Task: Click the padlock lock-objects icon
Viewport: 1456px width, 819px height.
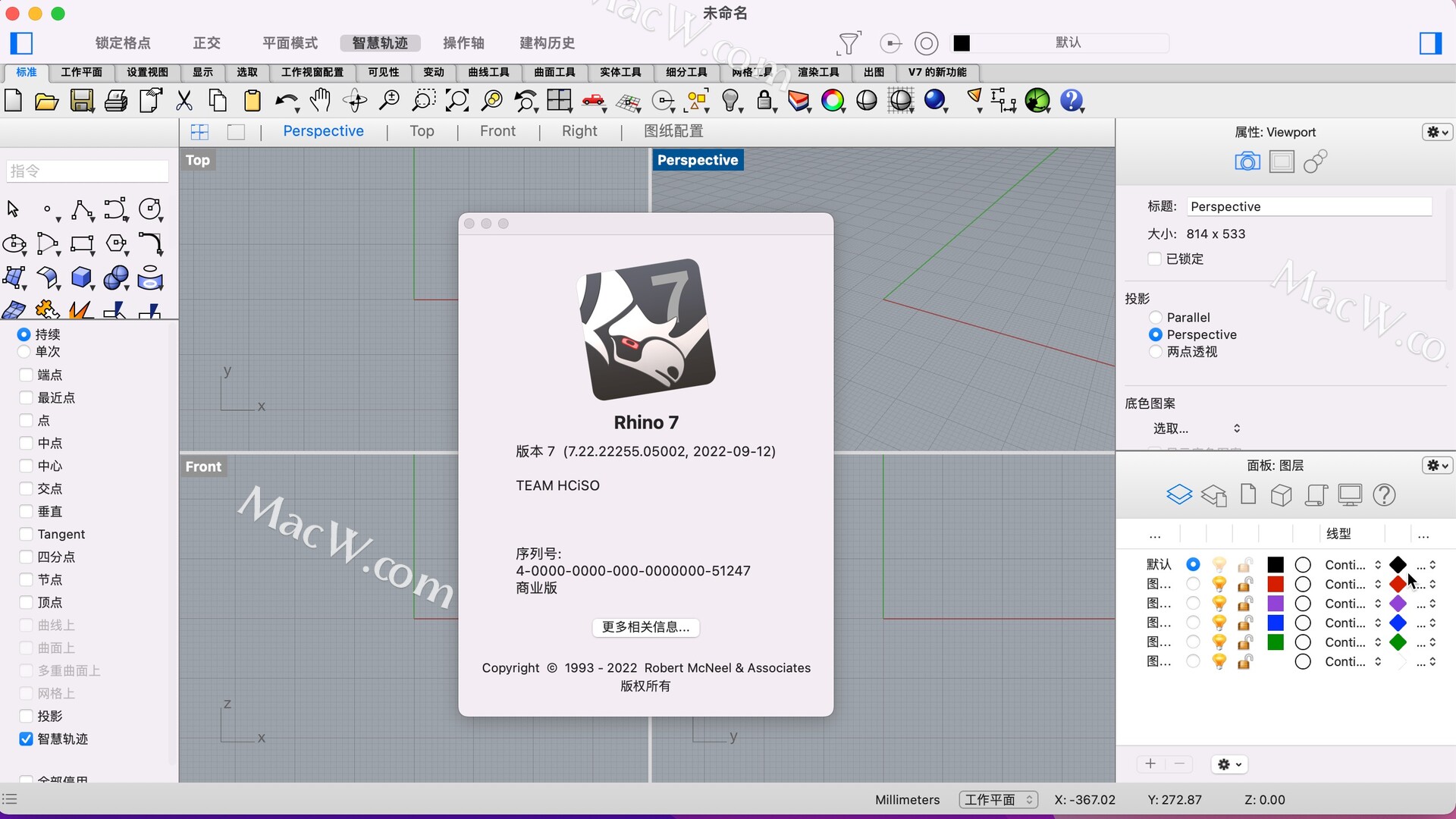Action: point(764,100)
